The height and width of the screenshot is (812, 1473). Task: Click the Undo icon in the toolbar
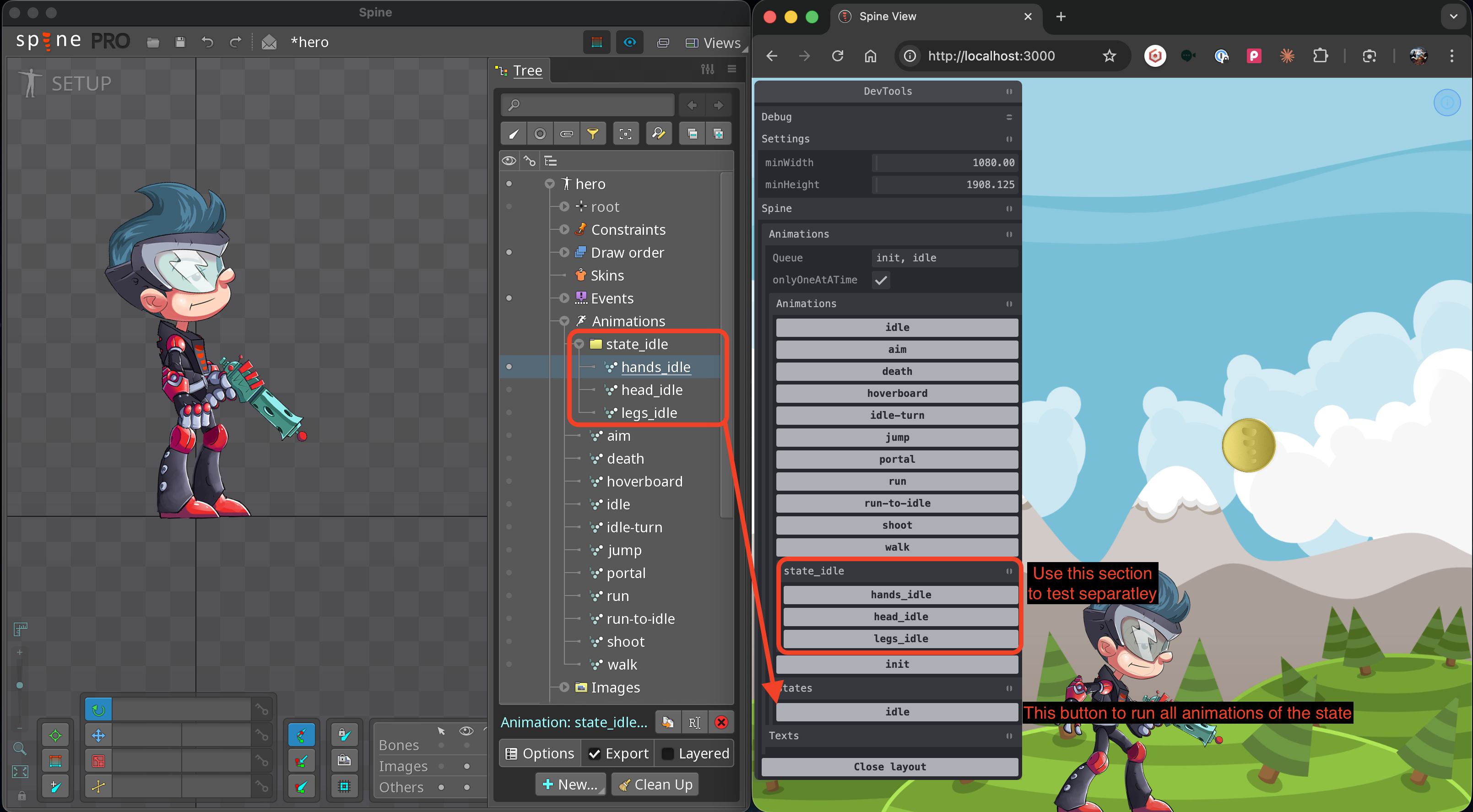point(207,42)
